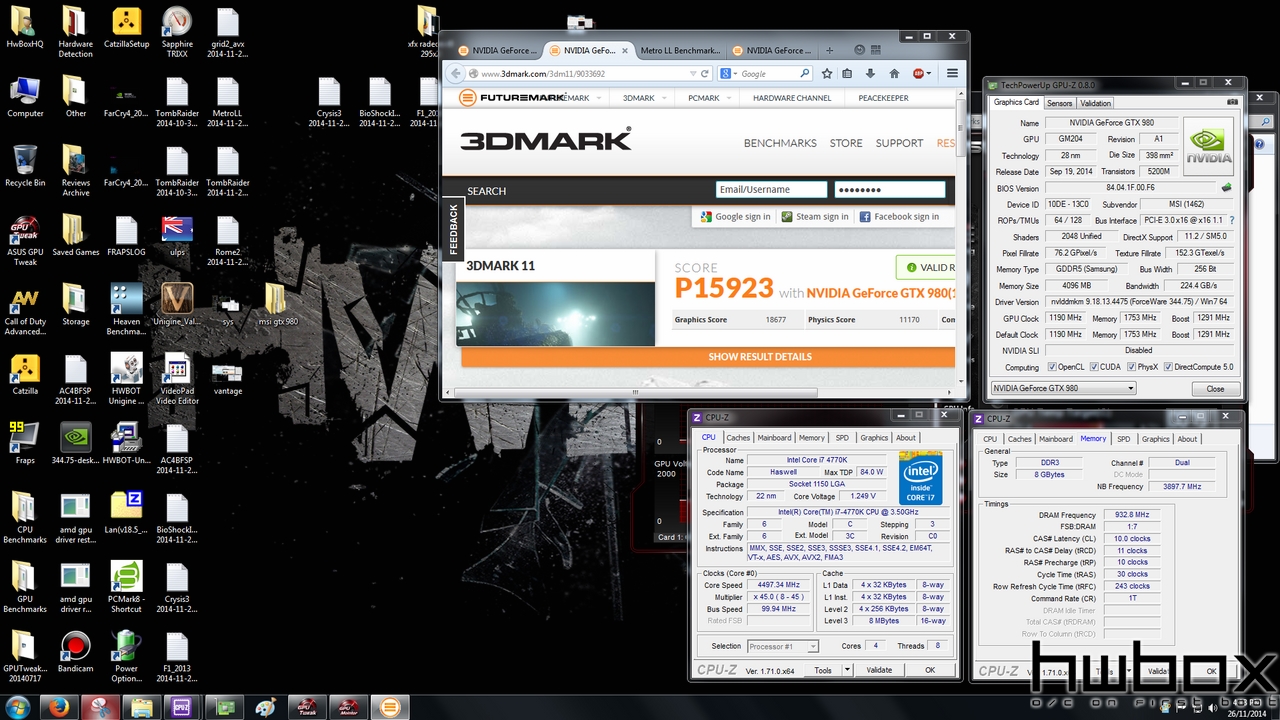This screenshot has height=720, width=1280.
Task: Open Windows Start menu orb
Action: [17, 707]
